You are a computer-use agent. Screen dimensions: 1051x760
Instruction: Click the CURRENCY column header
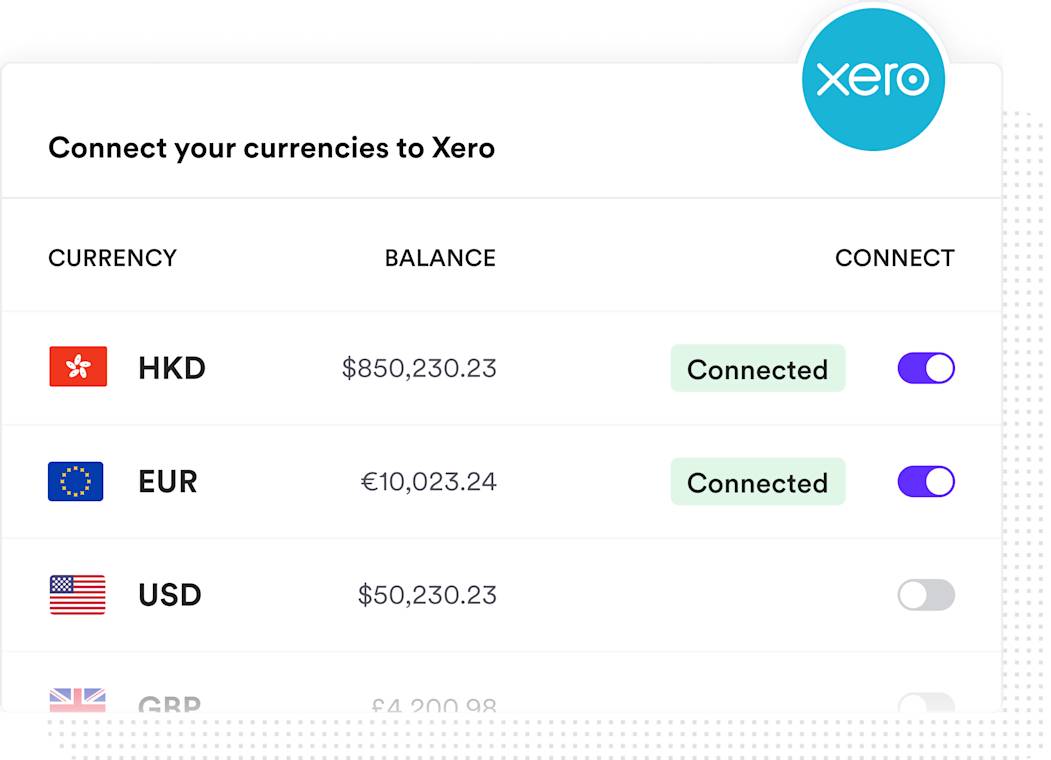pos(112,257)
